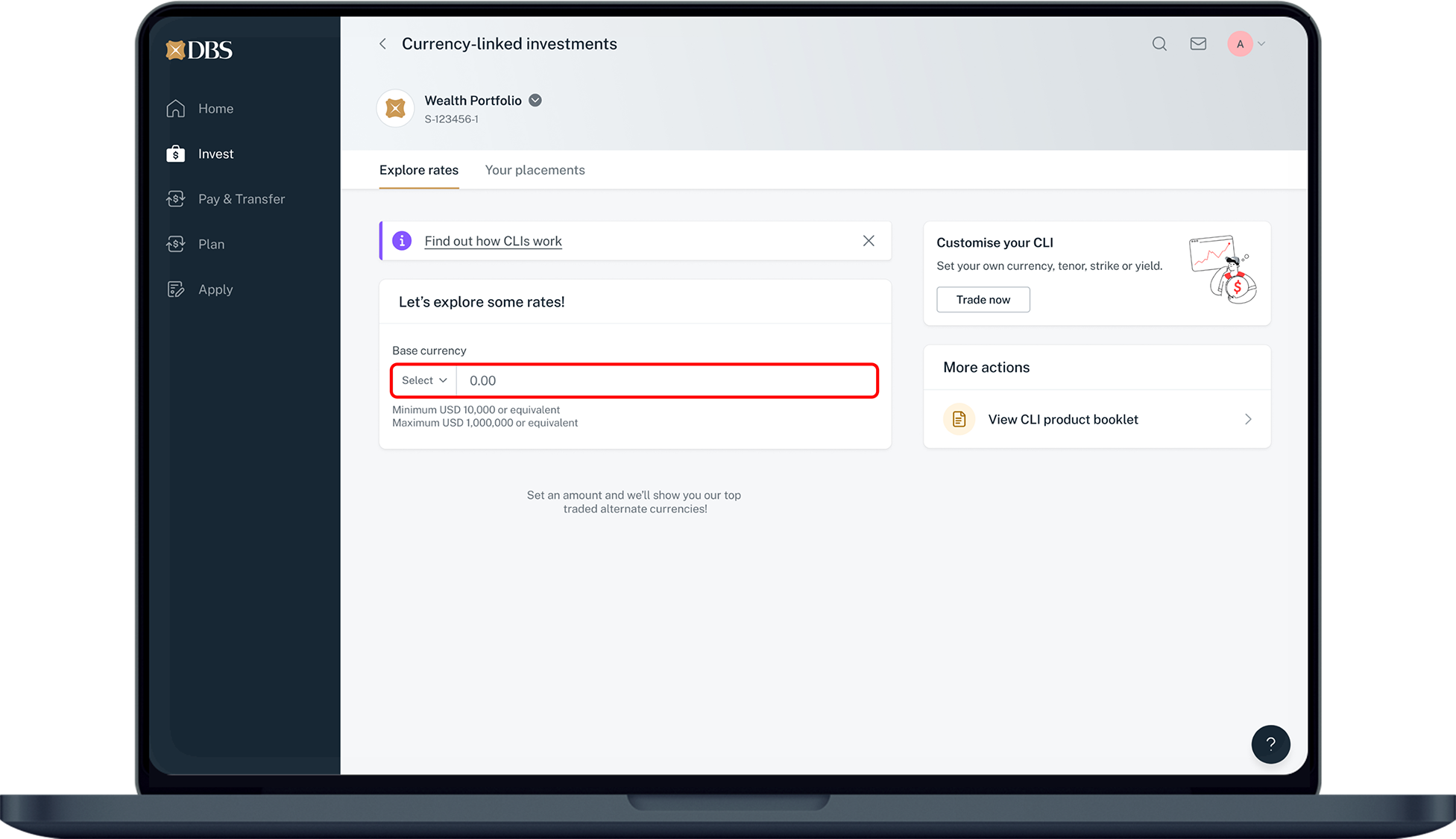Open Home from the sidebar

click(215, 109)
